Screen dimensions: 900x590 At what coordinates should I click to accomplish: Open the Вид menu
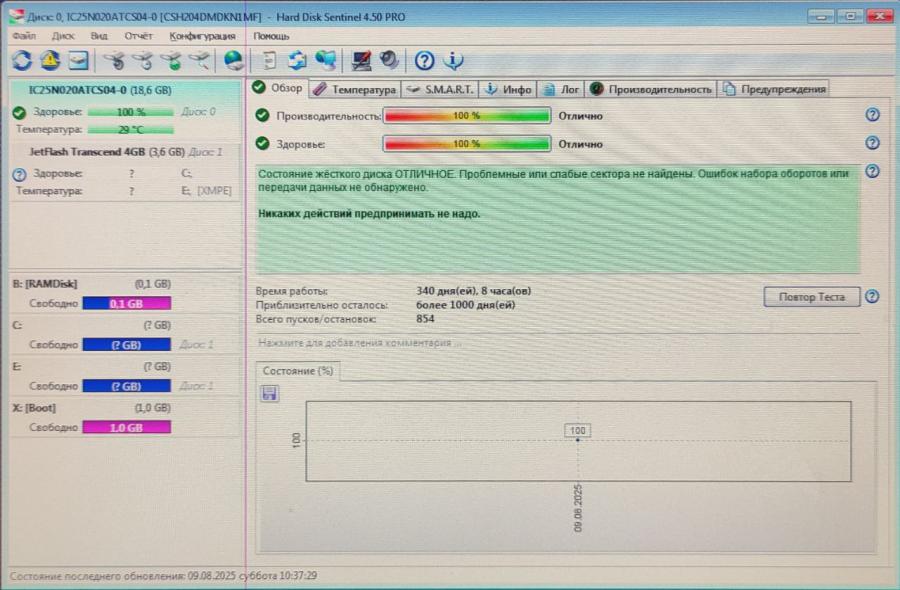coord(99,36)
